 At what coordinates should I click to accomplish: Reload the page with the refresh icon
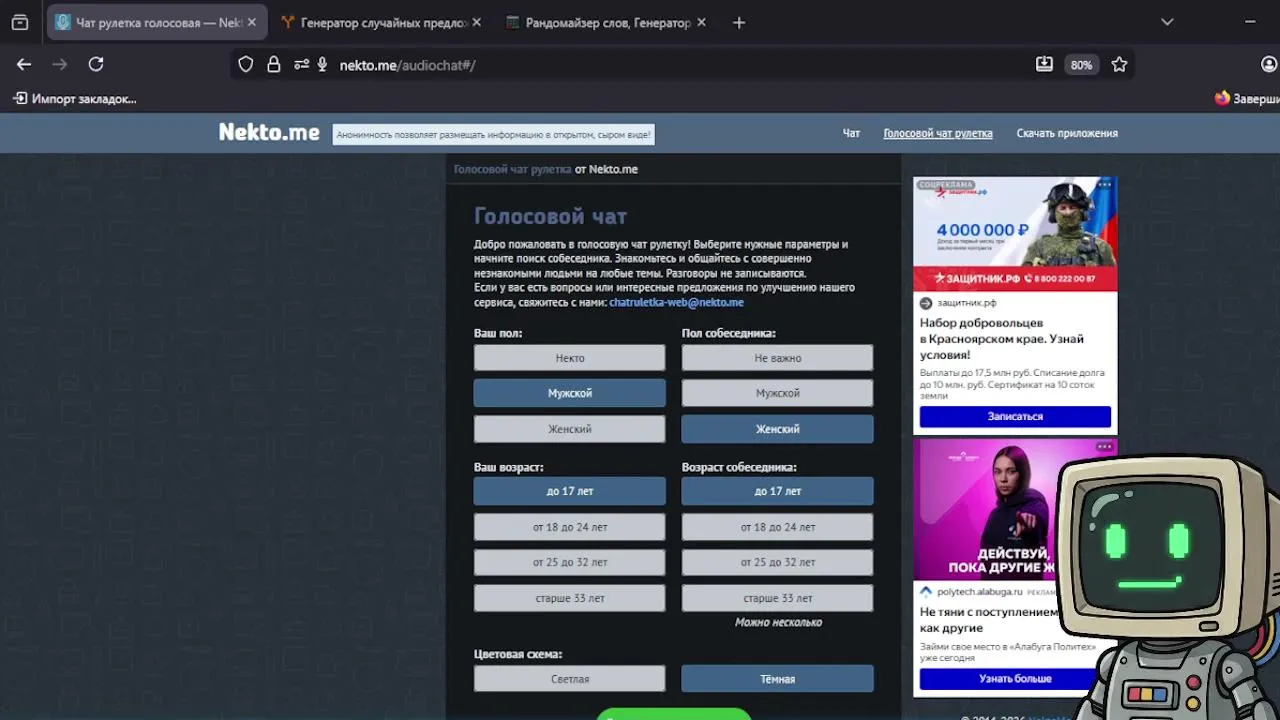click(96, 64)
